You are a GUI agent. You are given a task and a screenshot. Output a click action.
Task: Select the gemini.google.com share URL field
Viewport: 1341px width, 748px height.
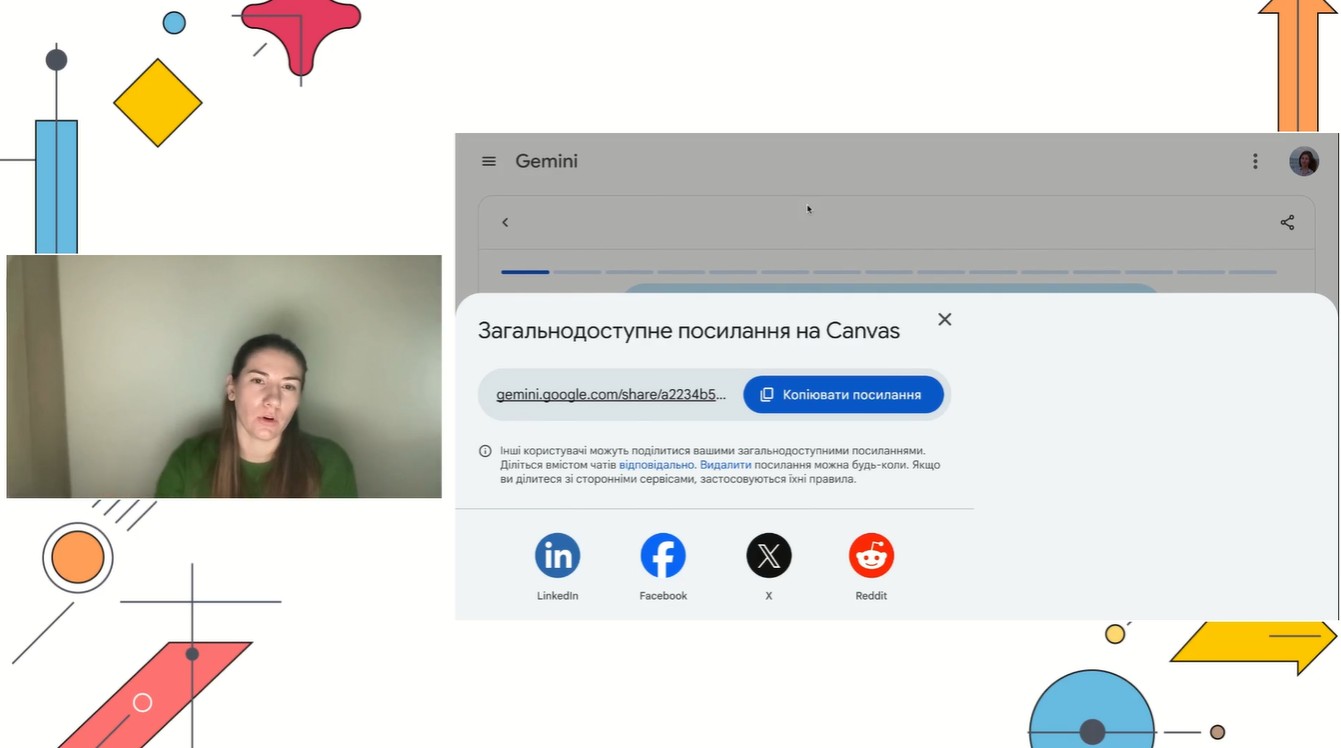pyautogui.click(x=610, y=395)
